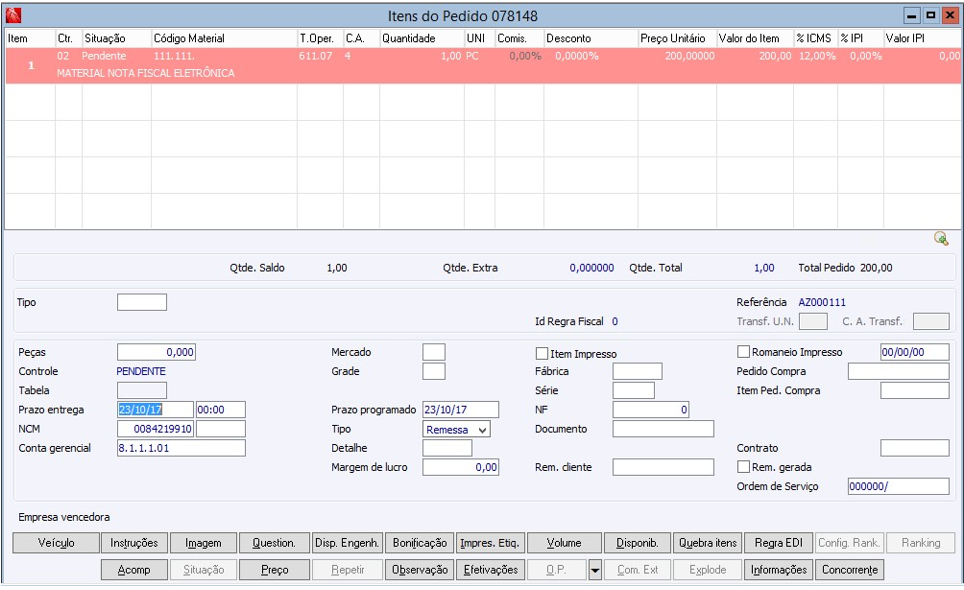Click the Grade input field

coord(434,371)
